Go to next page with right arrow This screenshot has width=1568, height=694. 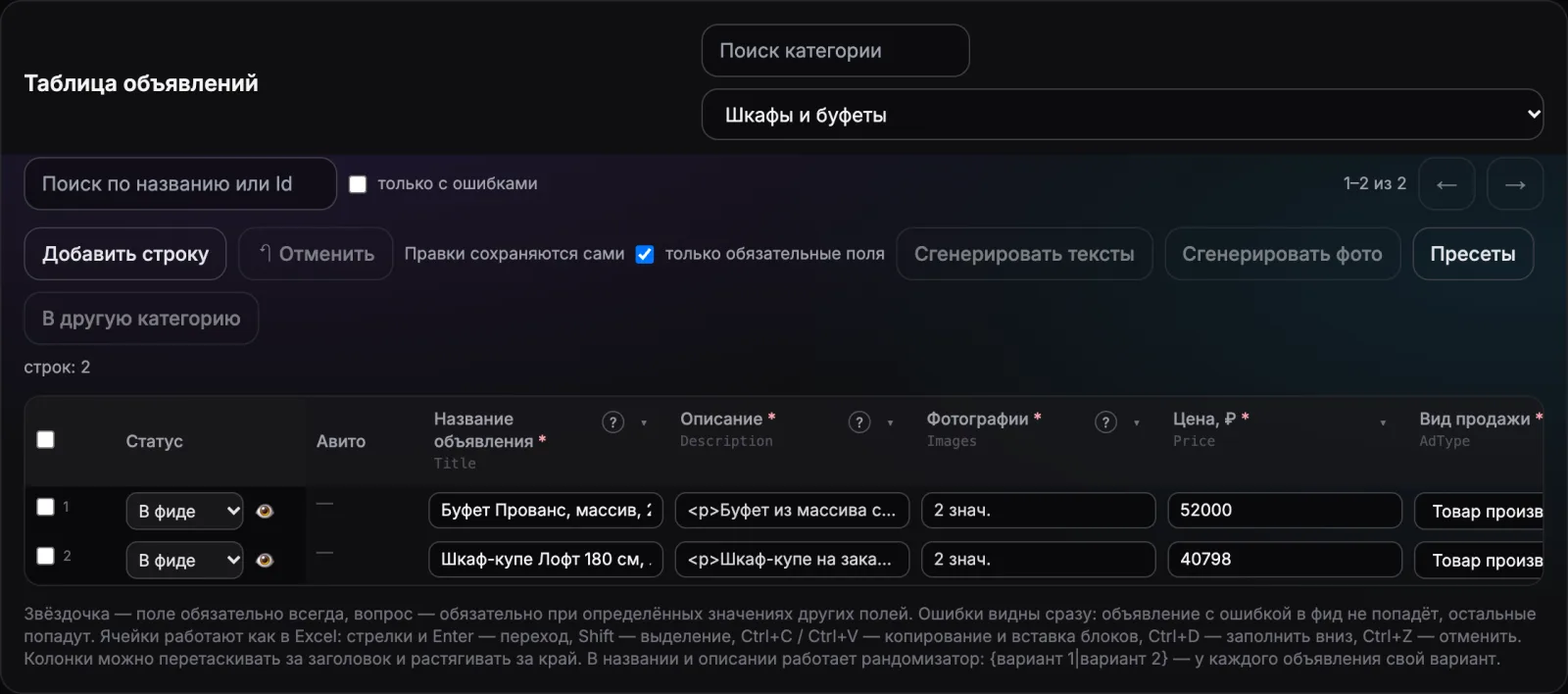click(x=1515, y=184)
